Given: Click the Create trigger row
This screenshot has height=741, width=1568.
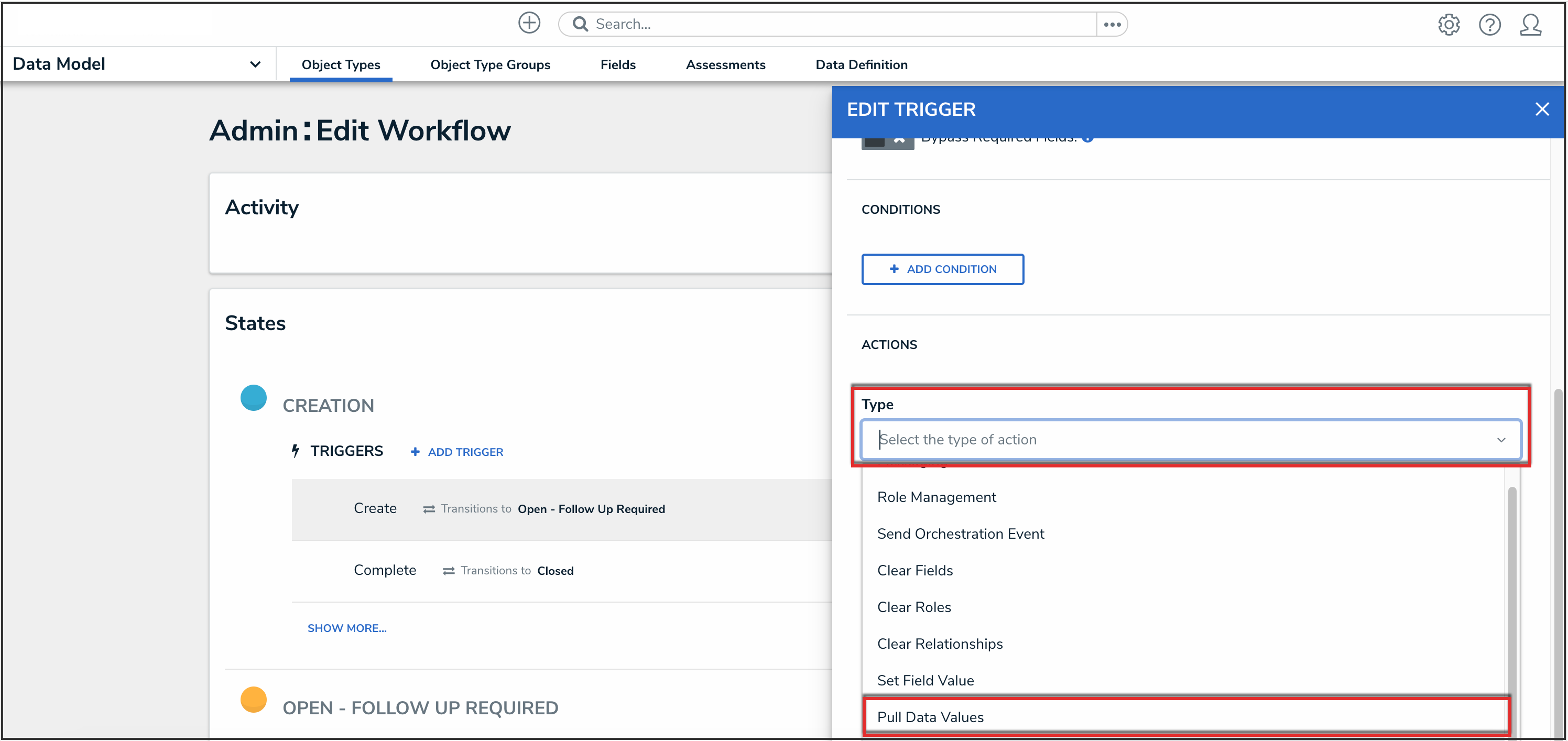Looking at the screenshot, I should point(375,508).
